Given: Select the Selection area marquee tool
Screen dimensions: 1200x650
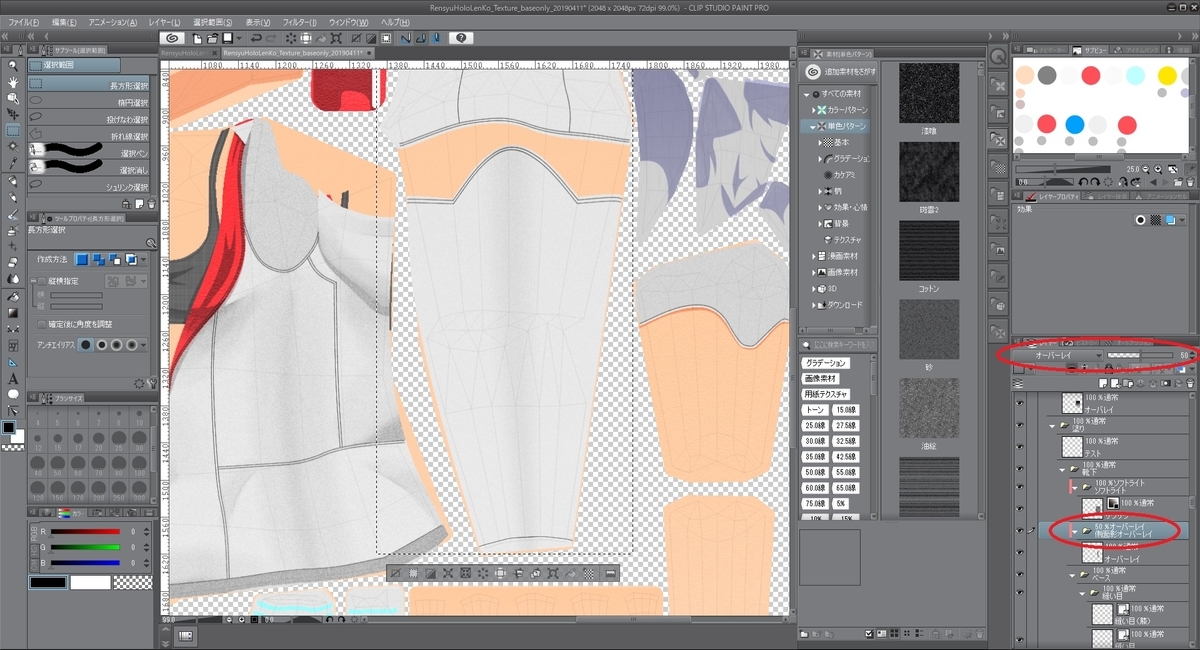Looking at the screenshot, I should pos(13,130).
